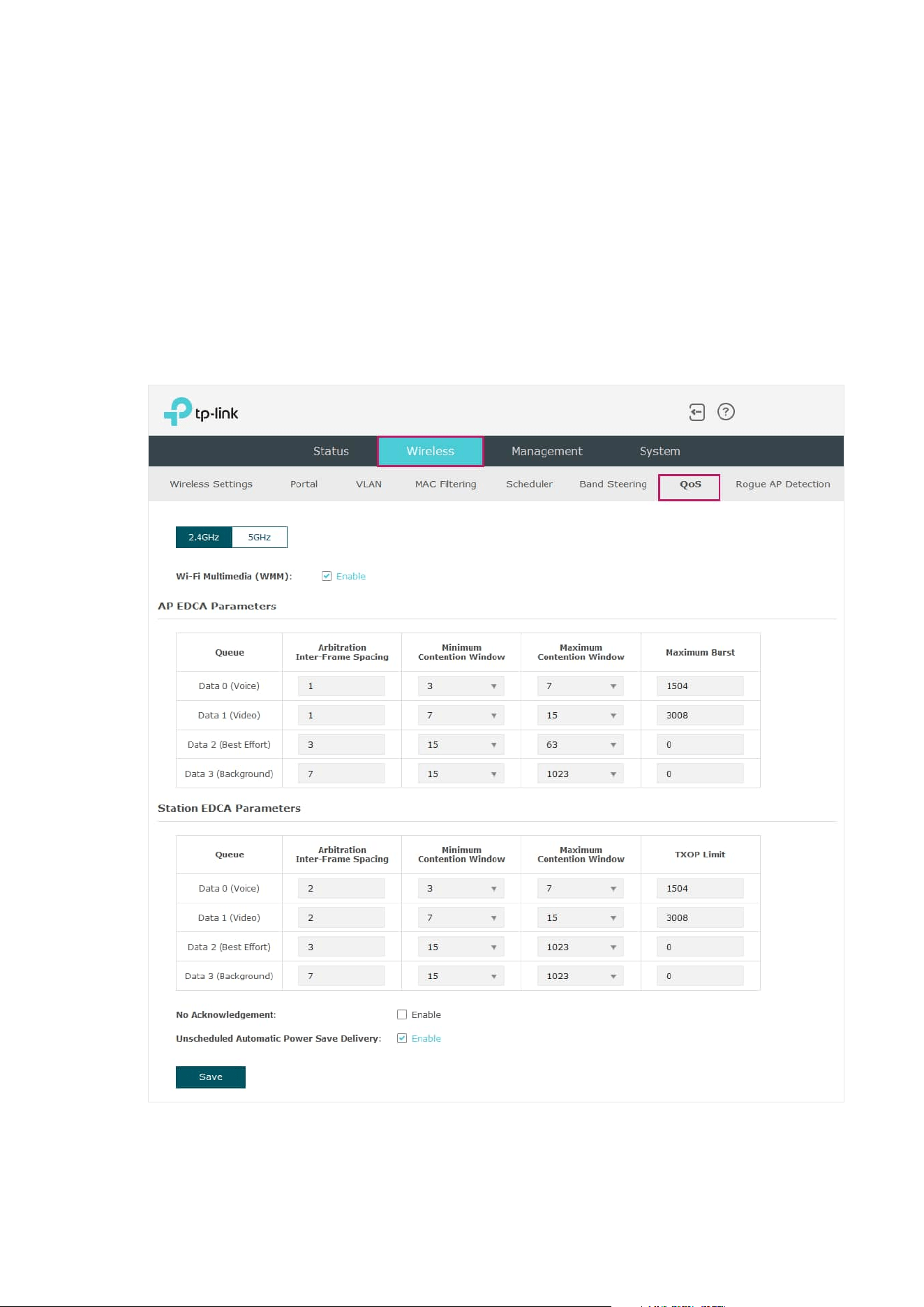Select the 2.4GHz band button
The width and height of the screenshot is (924, 1307).
coord(204,537)
